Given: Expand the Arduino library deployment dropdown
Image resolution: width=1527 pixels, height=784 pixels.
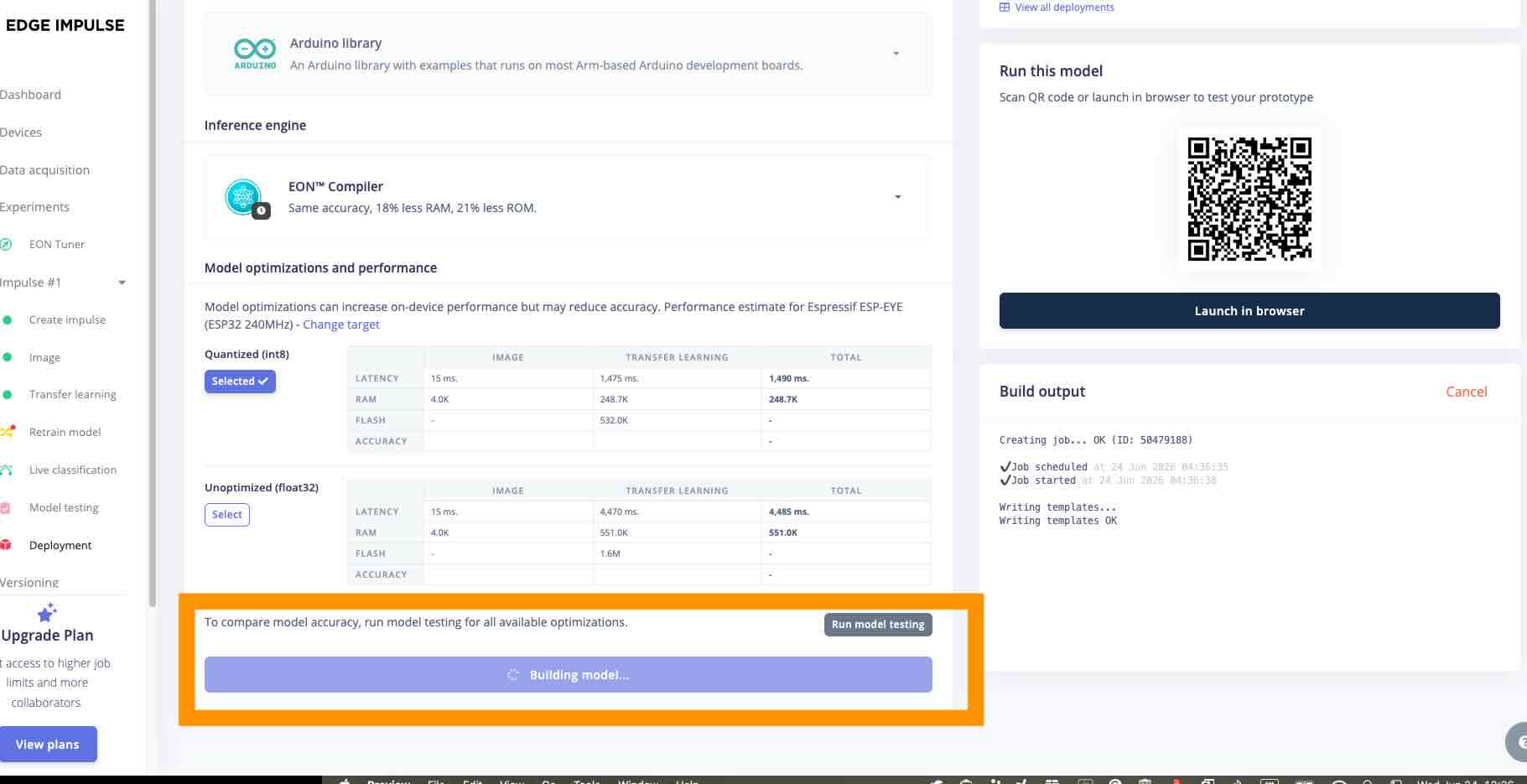Looking at the screenshot, I should pyautogui.click(x=896, y=54).
